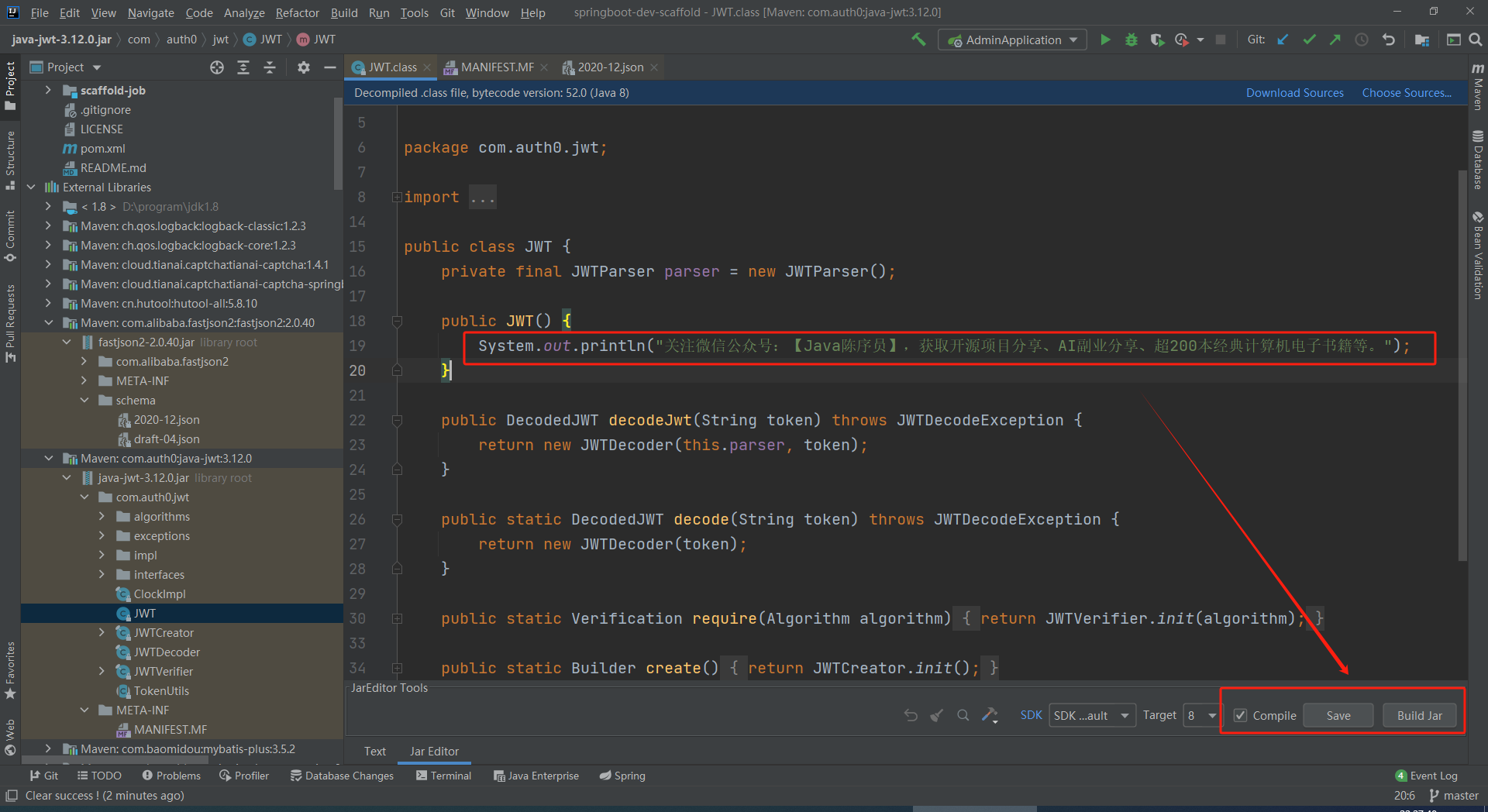Image resolution: width=1488 pixels, height=812 pixels.
Task: Click the green Run button
Action: point(1105,40)
